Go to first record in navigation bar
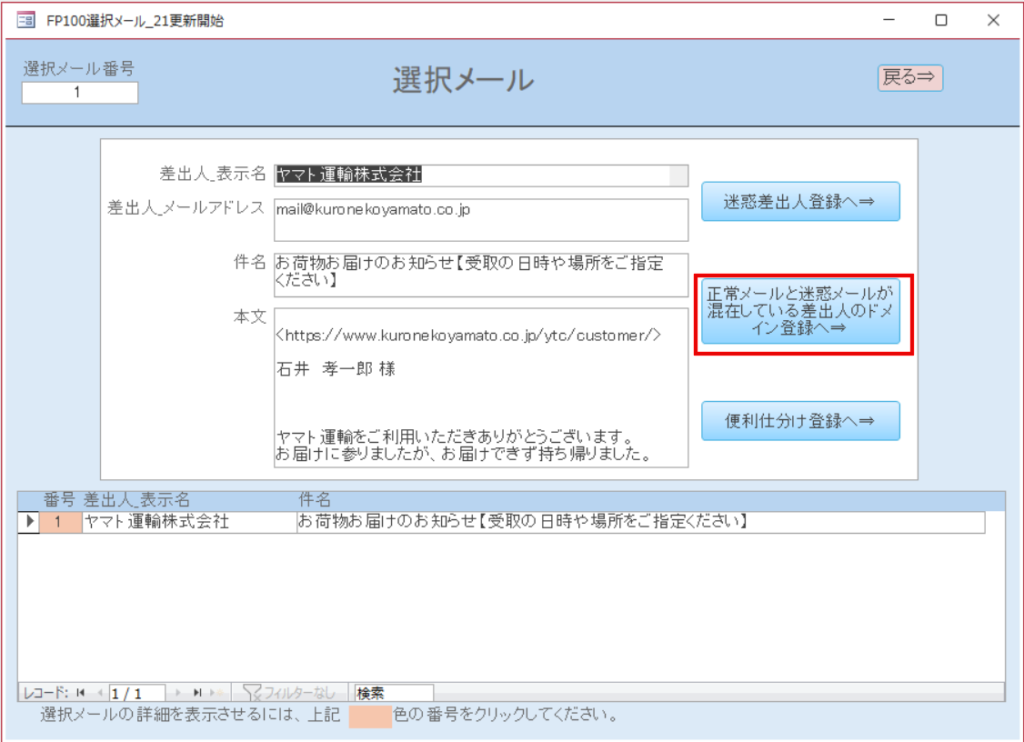 (x=80, y=692)
